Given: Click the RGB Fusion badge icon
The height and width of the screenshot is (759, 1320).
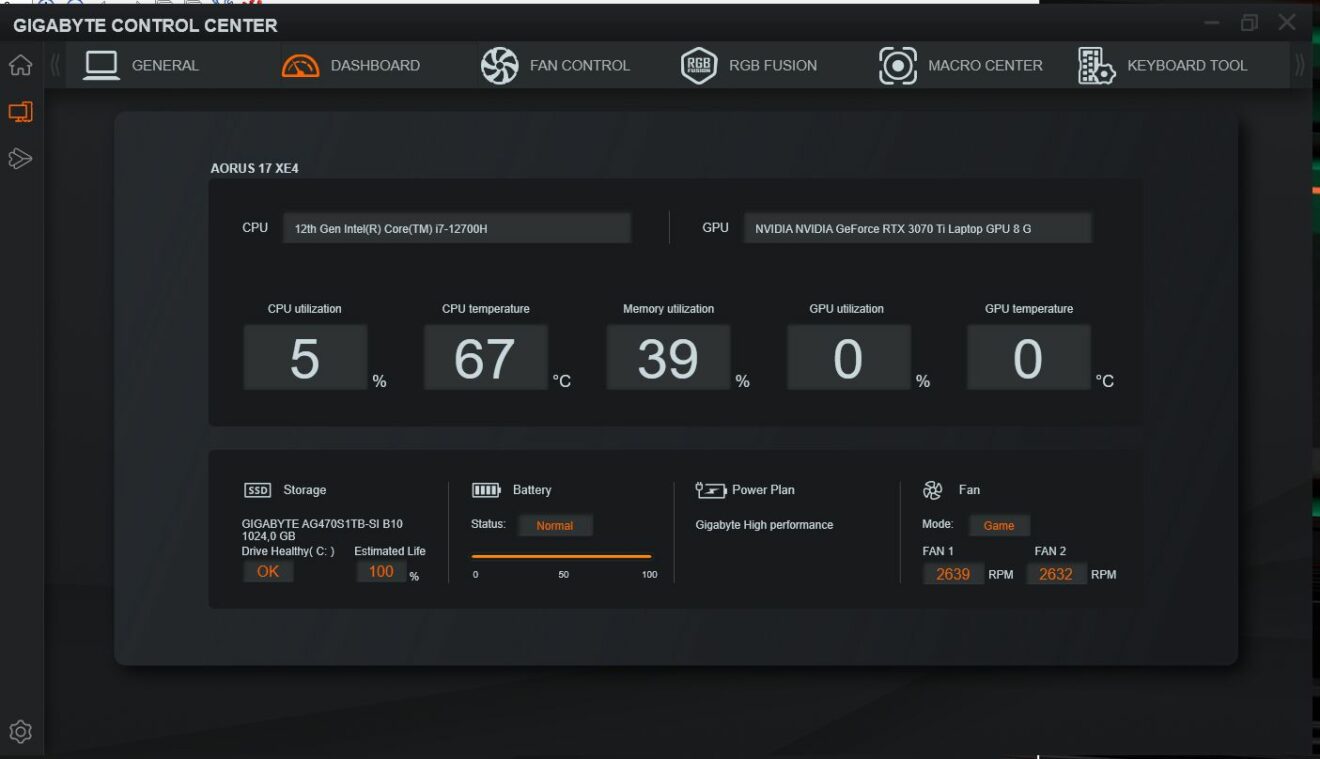Looking at the screenshot, I should [x=698, y=64].
